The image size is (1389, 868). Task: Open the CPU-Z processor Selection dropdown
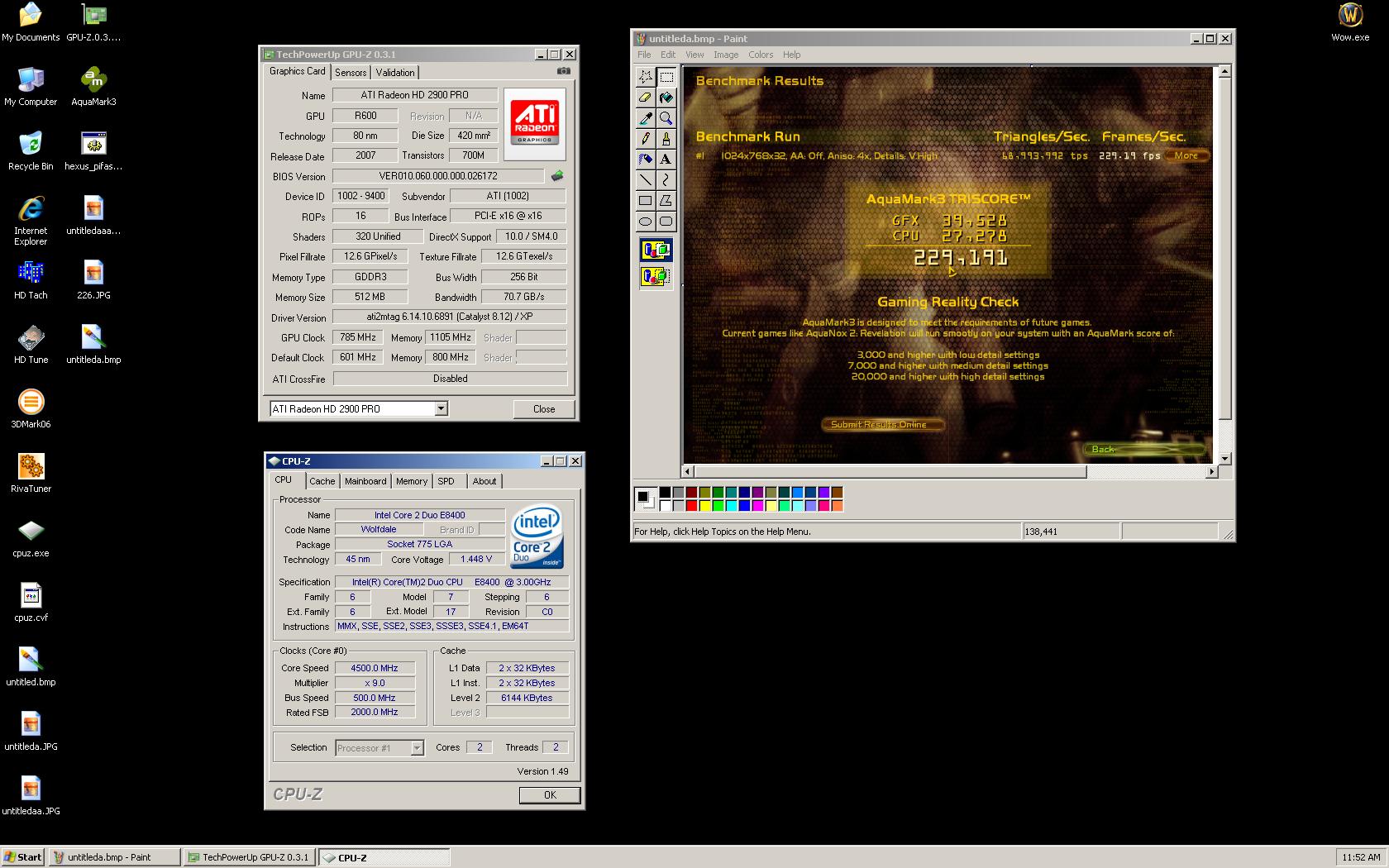click(418, 748)
